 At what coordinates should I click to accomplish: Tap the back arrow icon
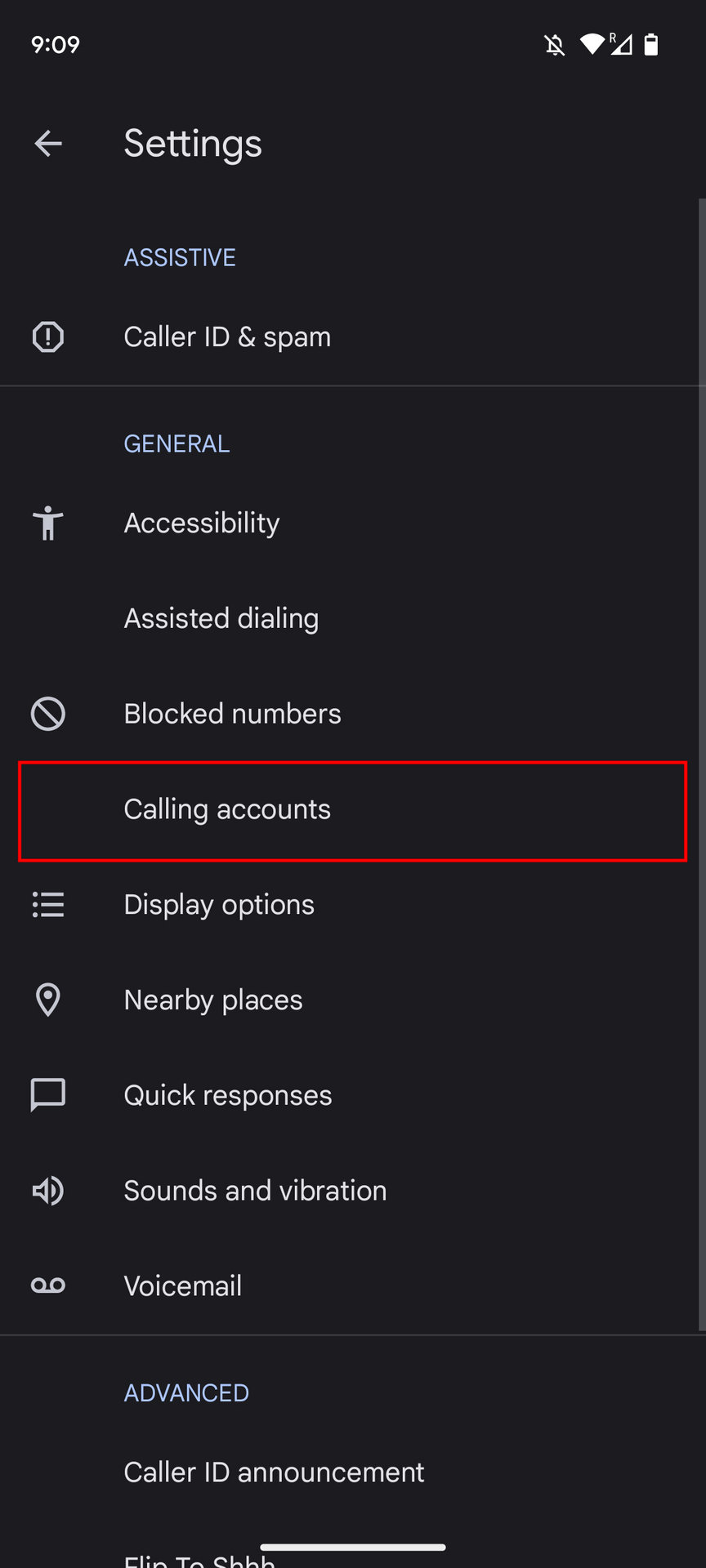pyautogui.click(x=48, y=144)
